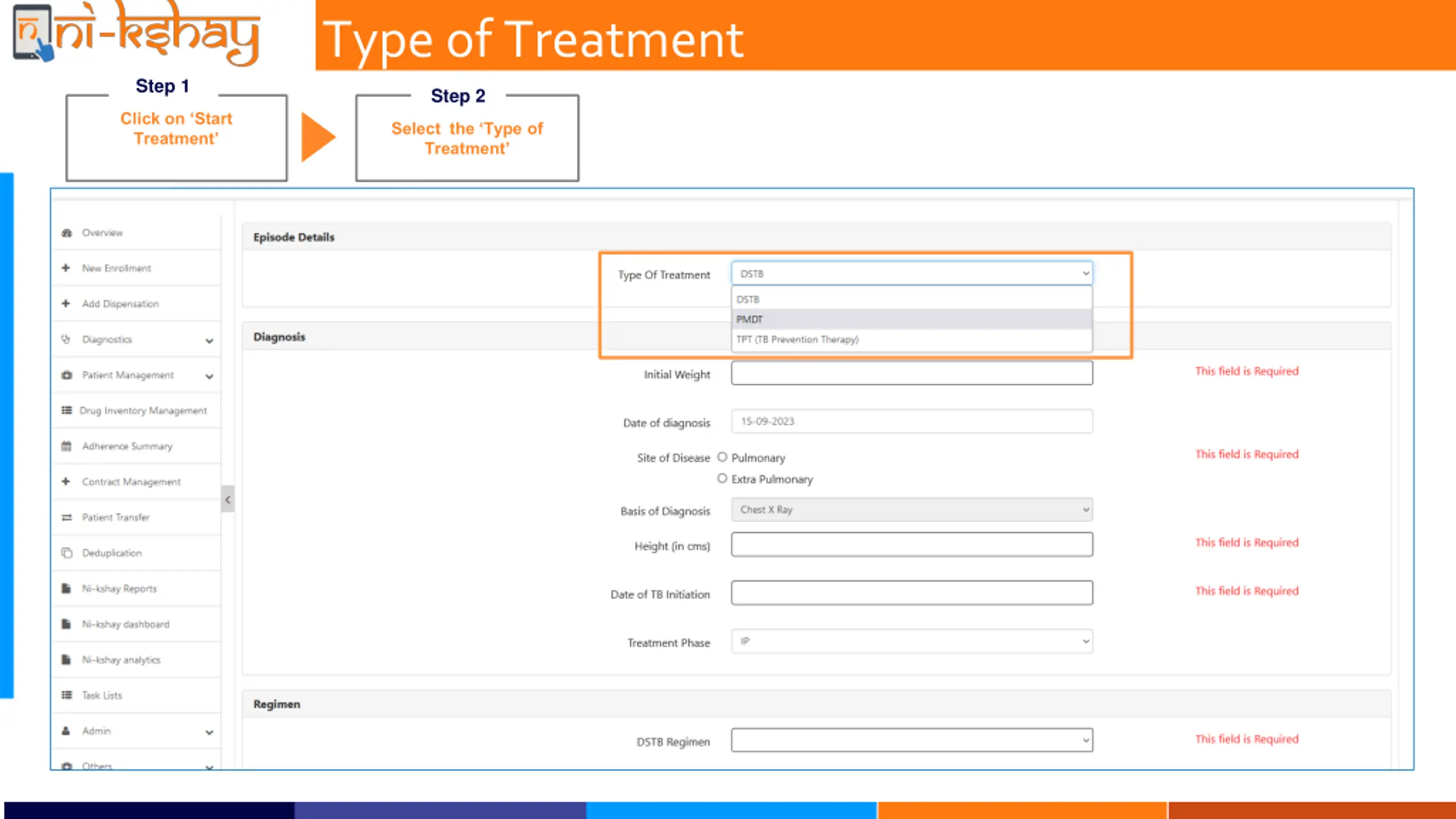1456x819 pixels.
Task: Collapse the sidebar using the arrow handle
Action: point(227,499)
